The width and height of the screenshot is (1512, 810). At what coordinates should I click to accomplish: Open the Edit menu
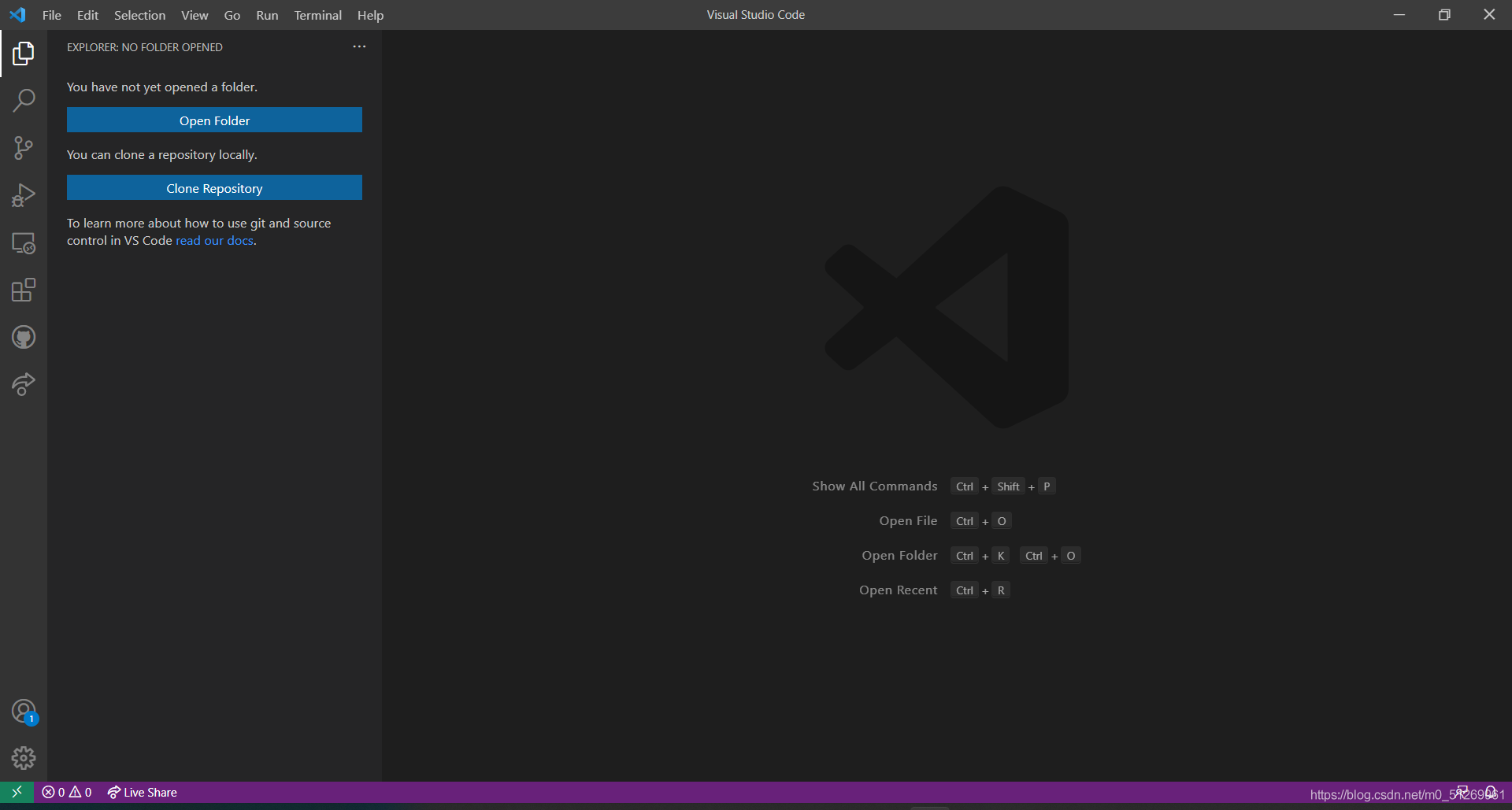click(87, 15)
